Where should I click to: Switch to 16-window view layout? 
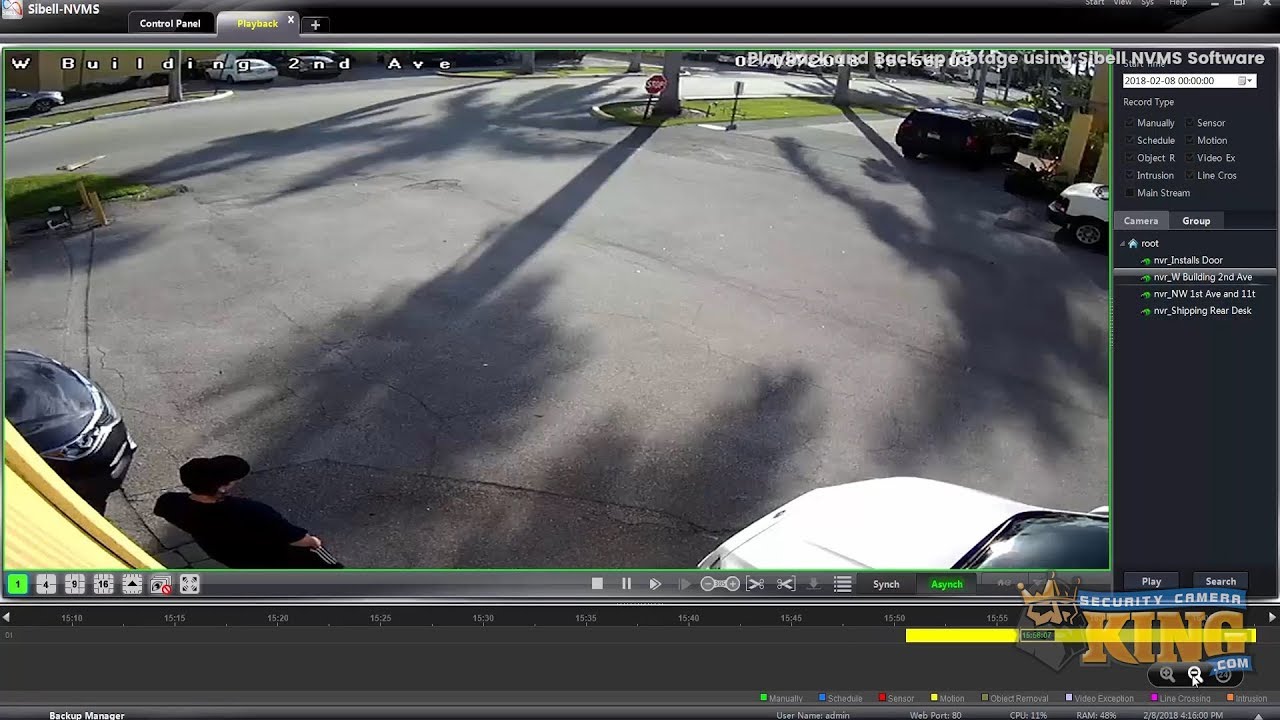coord(103,585)
